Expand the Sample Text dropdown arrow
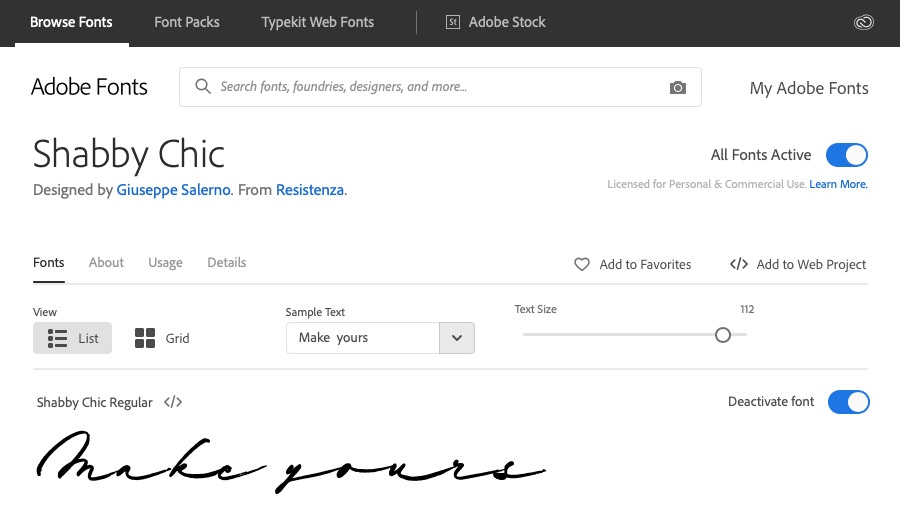This screenshot has width=900, height=506. pos(457,338)
